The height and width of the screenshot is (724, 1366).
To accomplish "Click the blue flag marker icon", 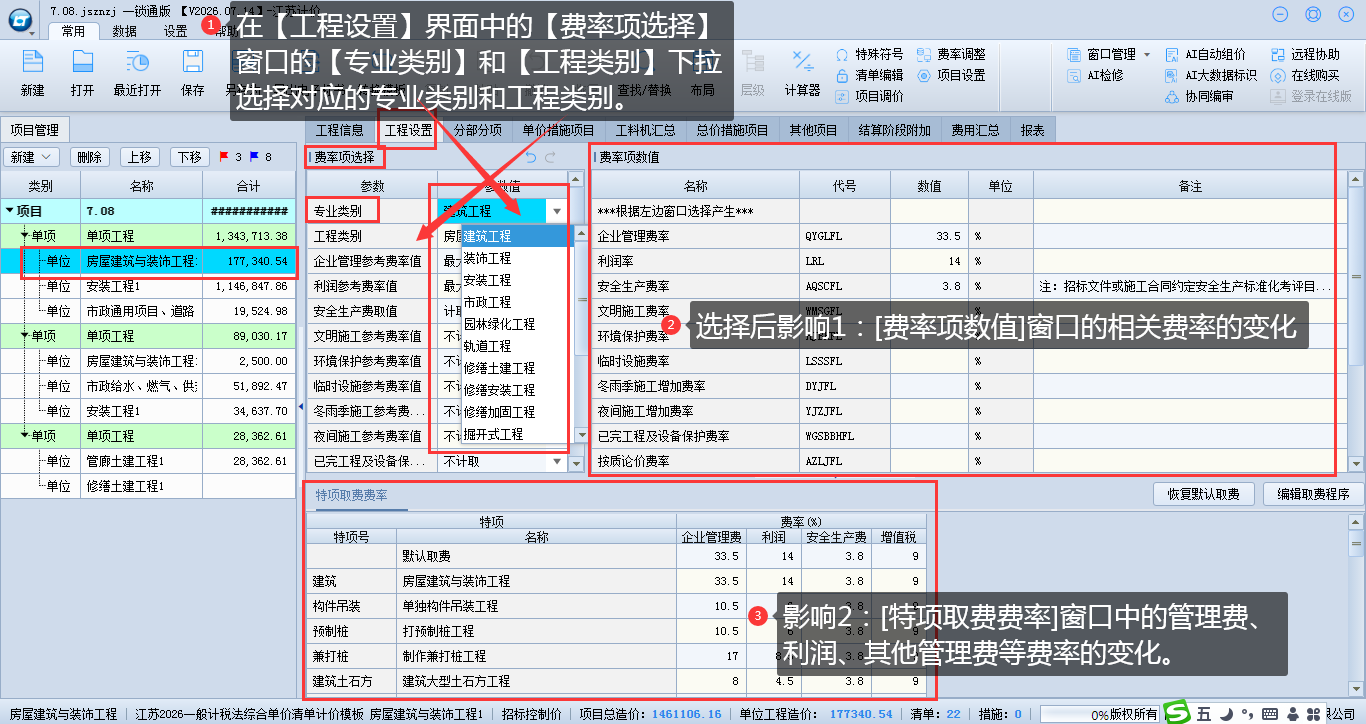I will pos(254,157).
